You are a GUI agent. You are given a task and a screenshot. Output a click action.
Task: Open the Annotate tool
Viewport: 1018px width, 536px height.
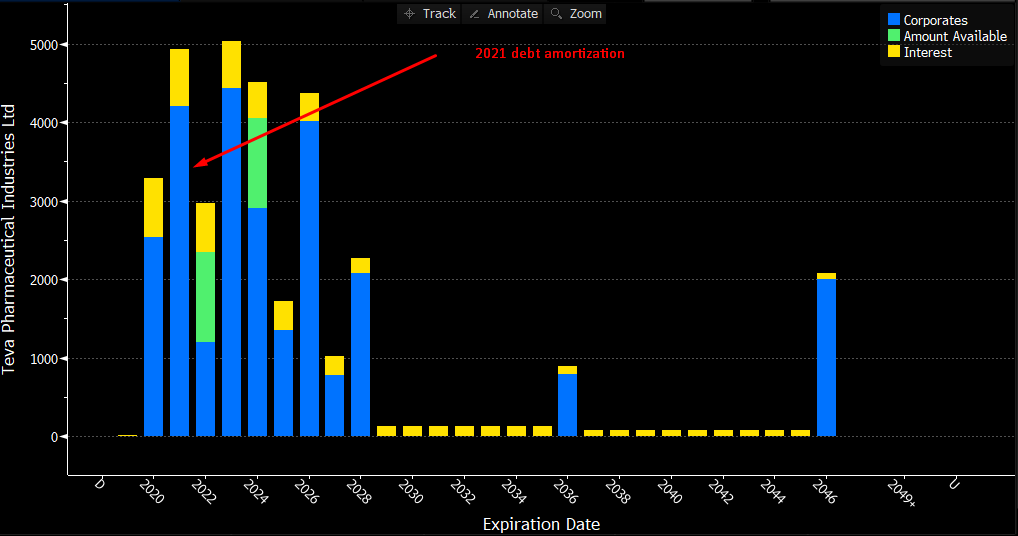[503, 14]
